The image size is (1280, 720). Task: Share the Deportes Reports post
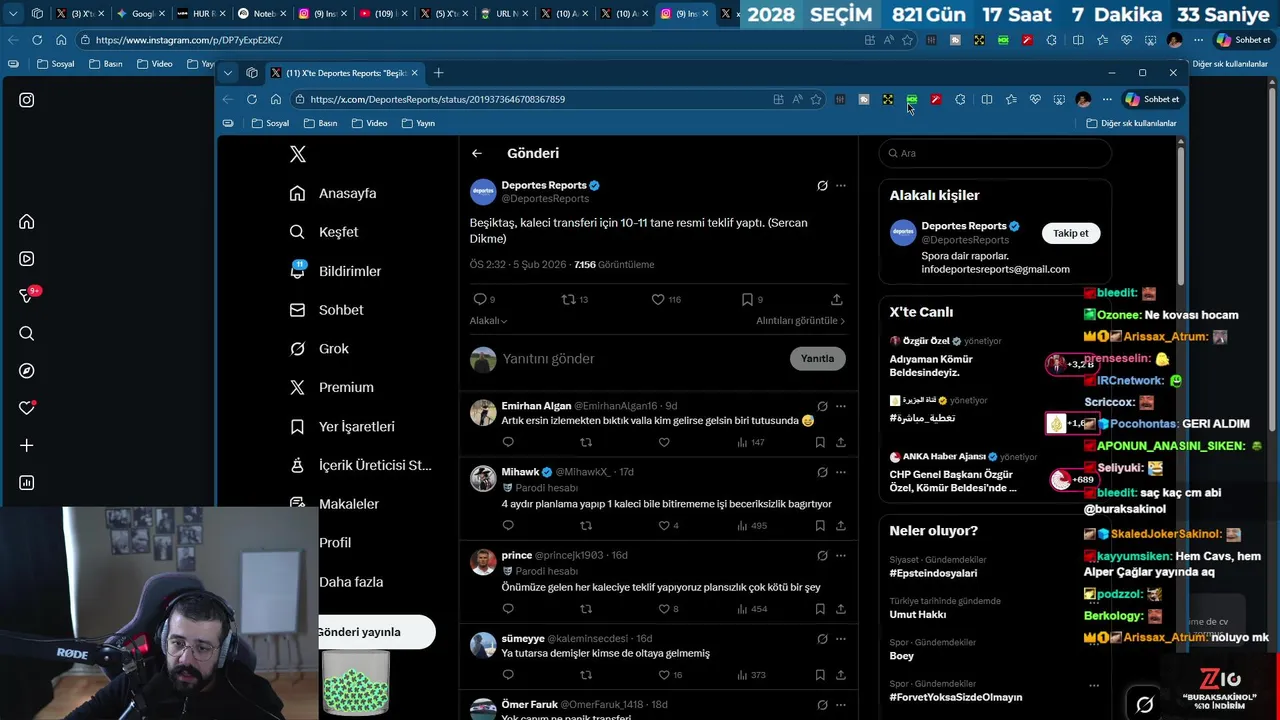[837, 299]
